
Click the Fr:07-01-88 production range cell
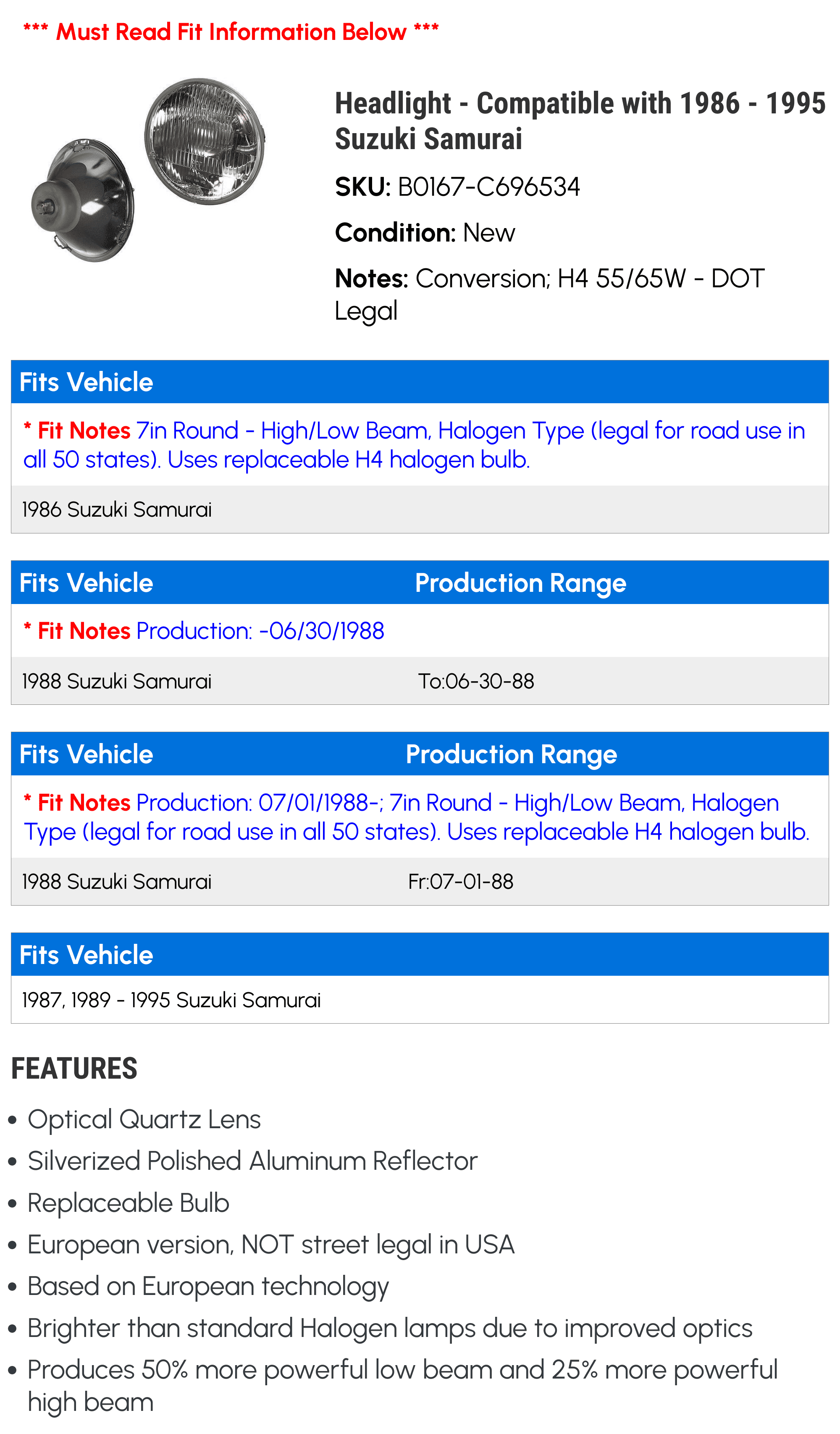point(460,882)
